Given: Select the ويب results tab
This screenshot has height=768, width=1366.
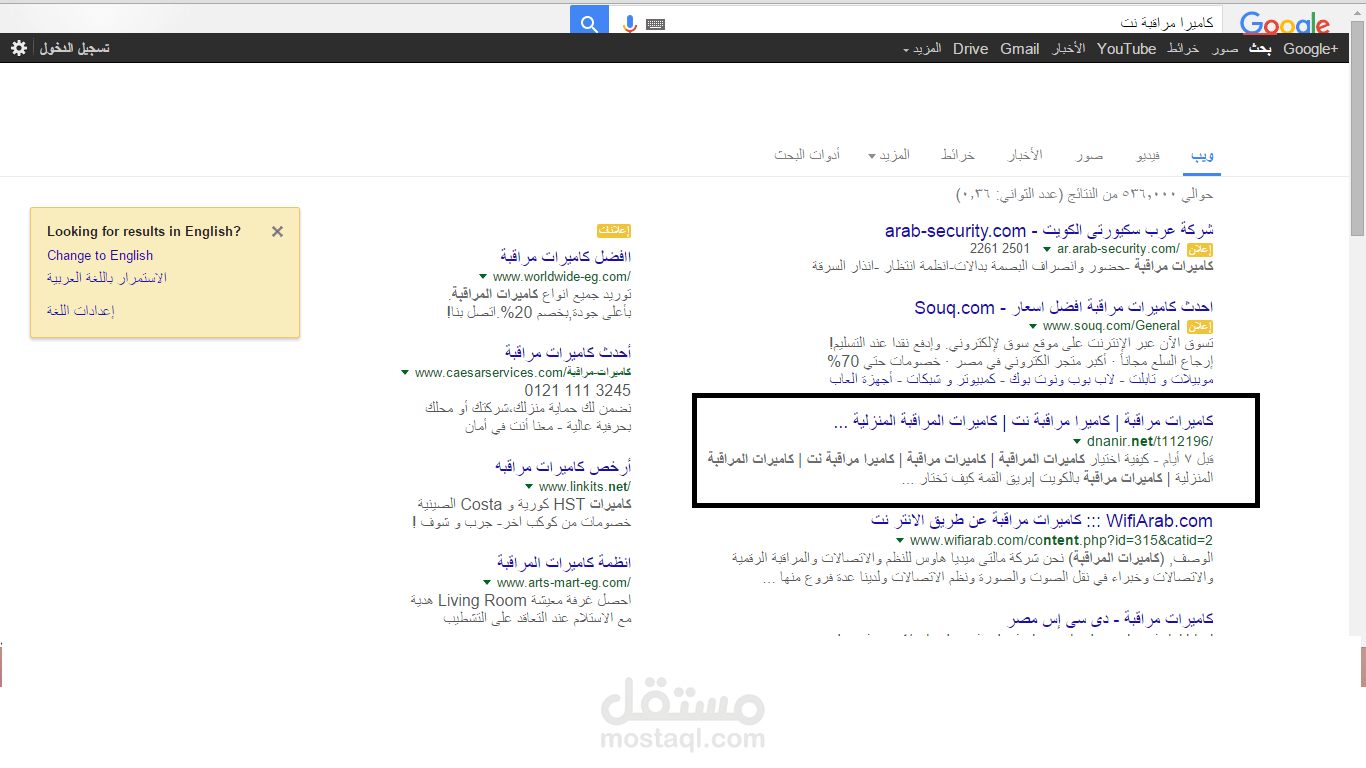Looking at the screenshot, I should point(1203,156).
